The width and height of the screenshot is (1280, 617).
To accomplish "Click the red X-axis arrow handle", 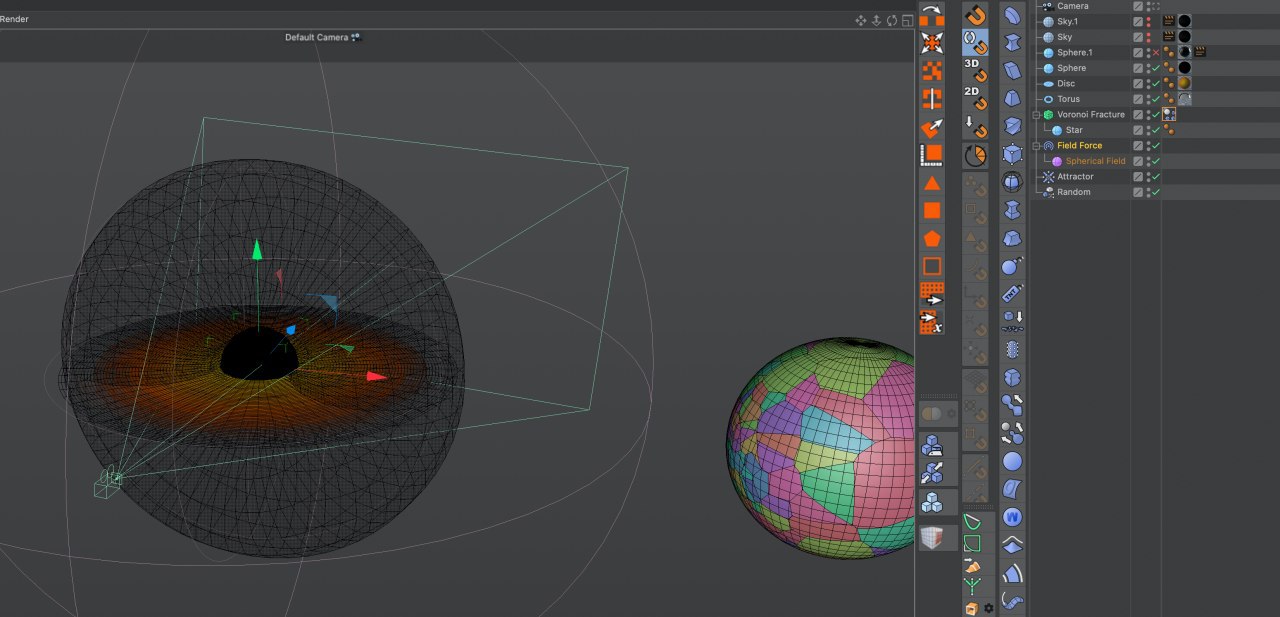I will [x=377, y=376].
